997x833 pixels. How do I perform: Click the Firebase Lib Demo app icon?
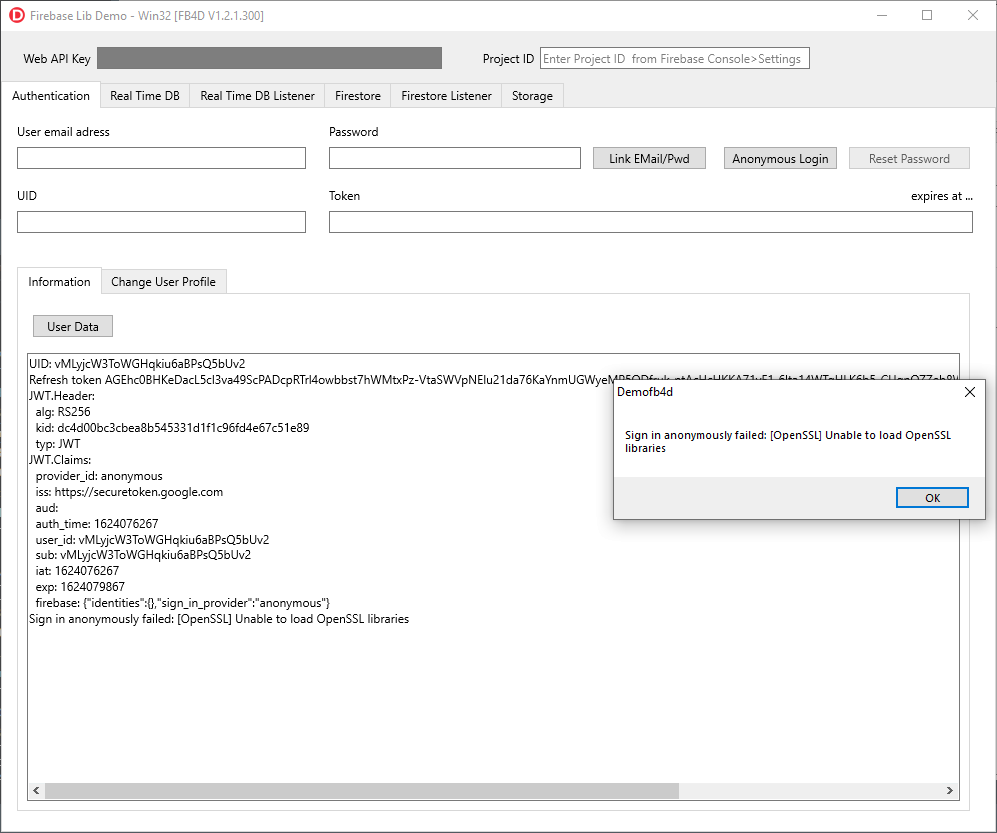[17, 15]
